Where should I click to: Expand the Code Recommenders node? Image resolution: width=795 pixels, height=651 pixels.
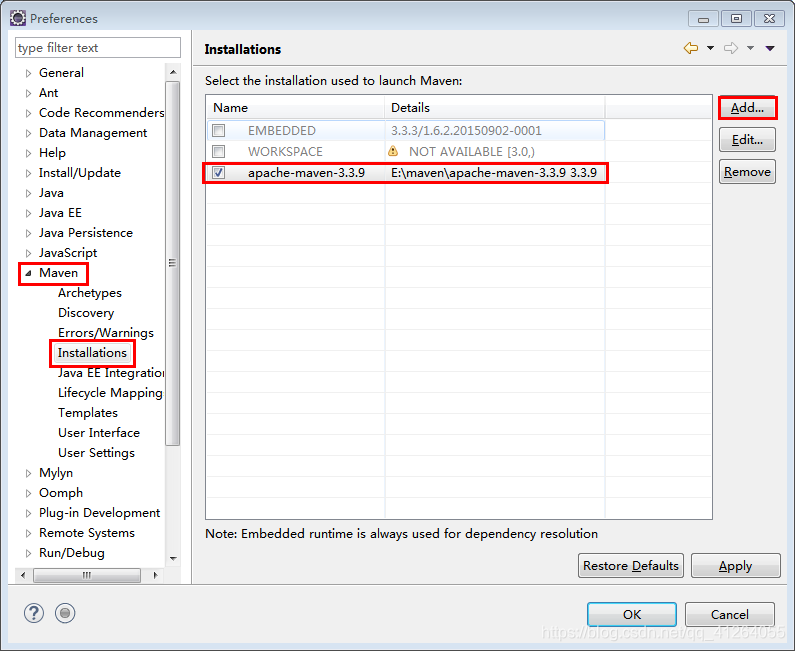(28, 113)
